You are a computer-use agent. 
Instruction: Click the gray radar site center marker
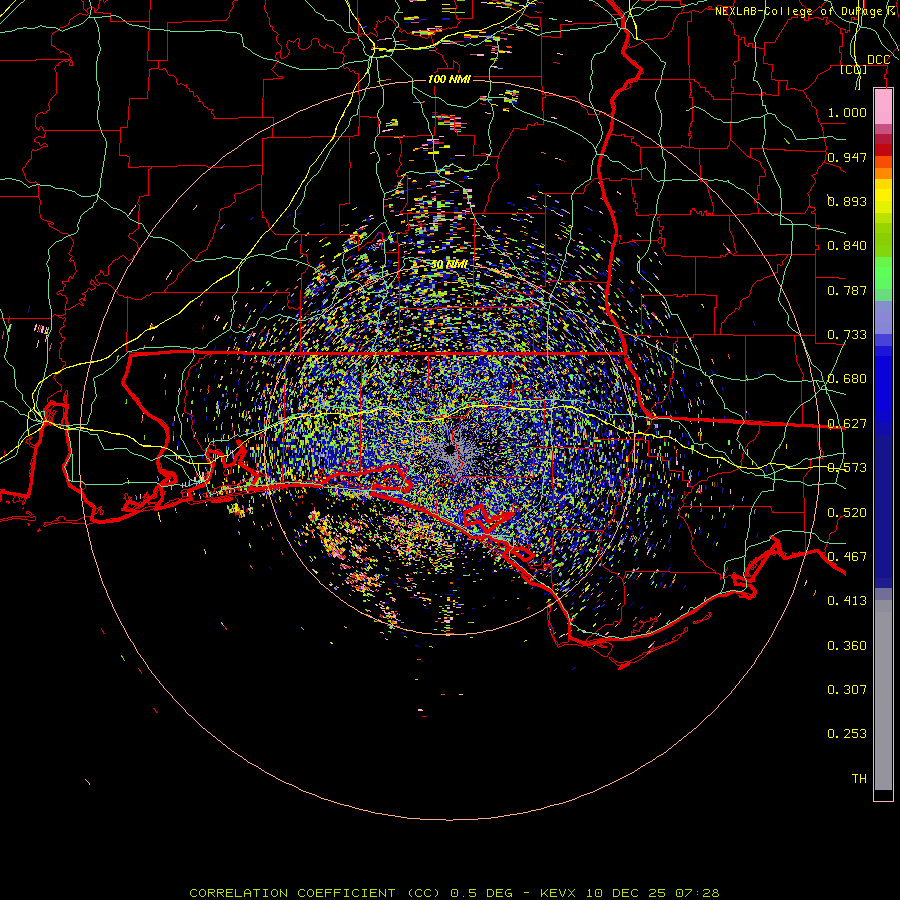[449, 450]
